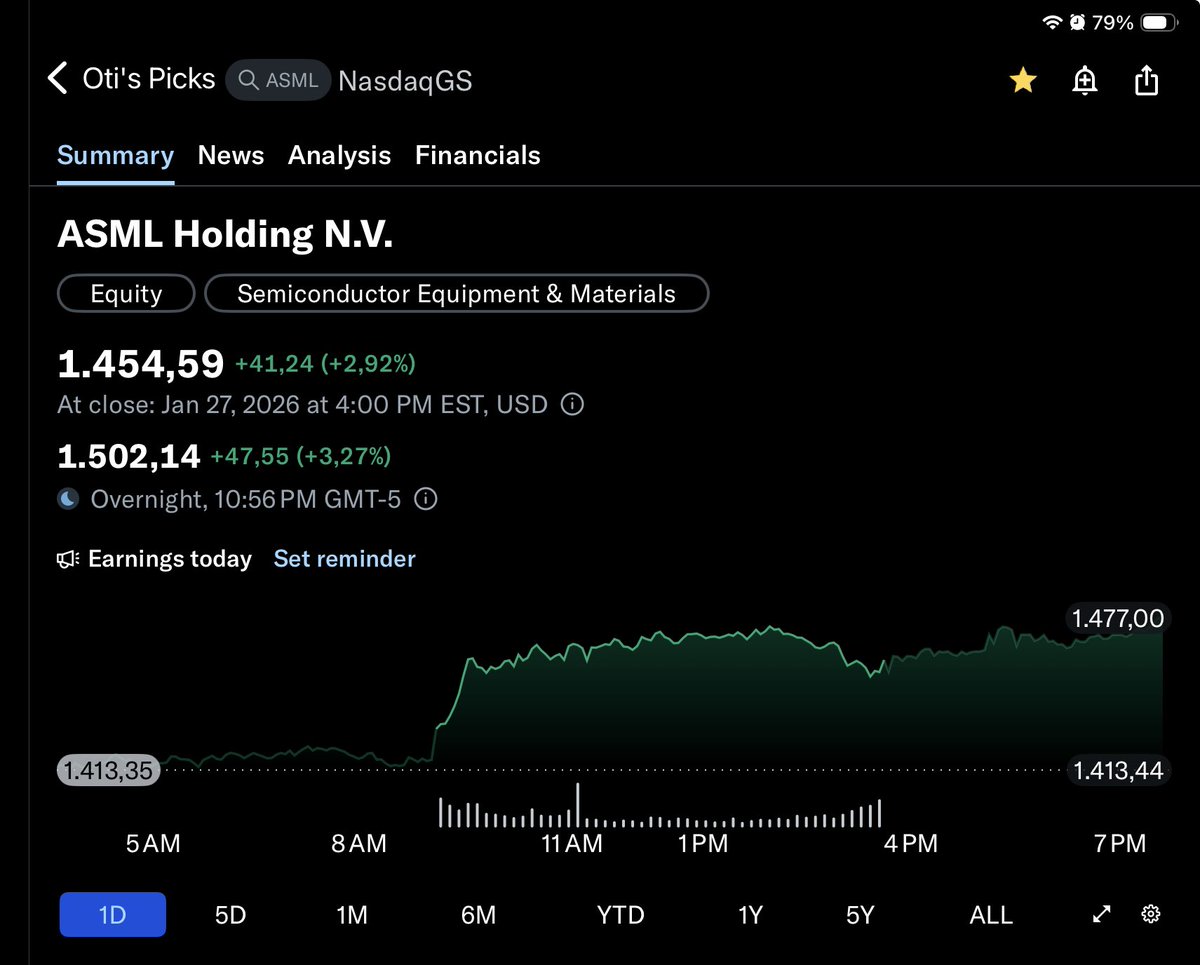Tap the 8 AM time axis label

point(360,844)
